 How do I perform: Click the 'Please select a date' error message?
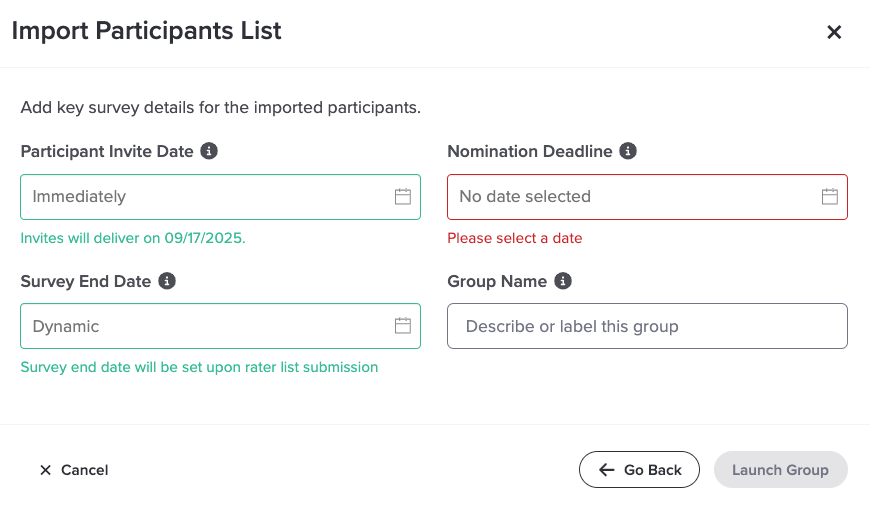click(x=514, y=238)
